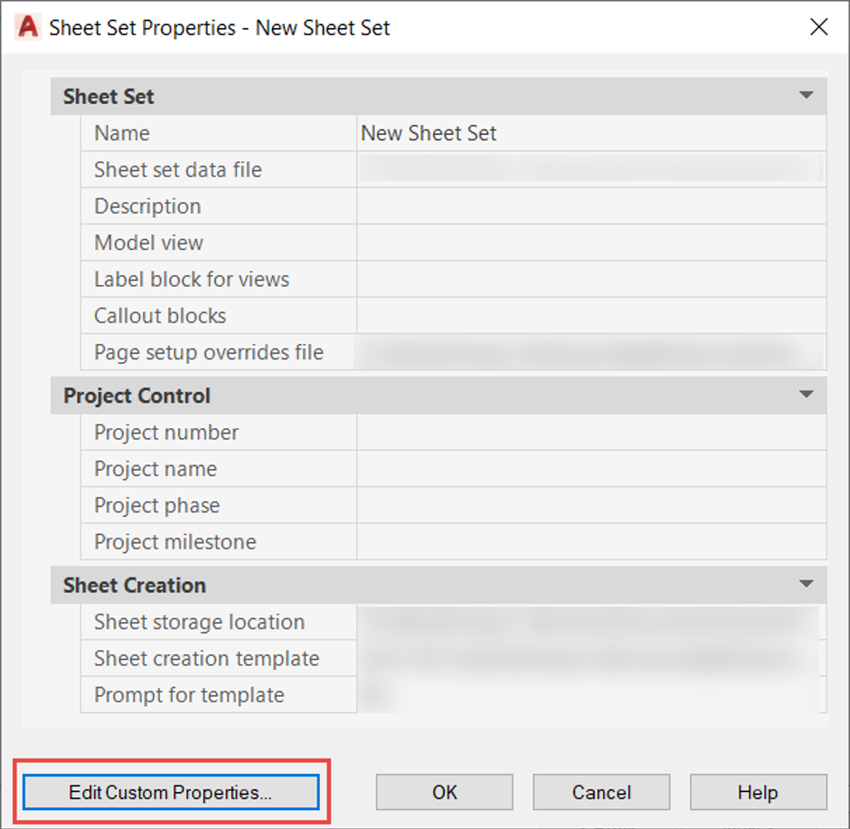Select the Project name value field
The height and width of the screenshot is (829, 850).
point(590,469)
